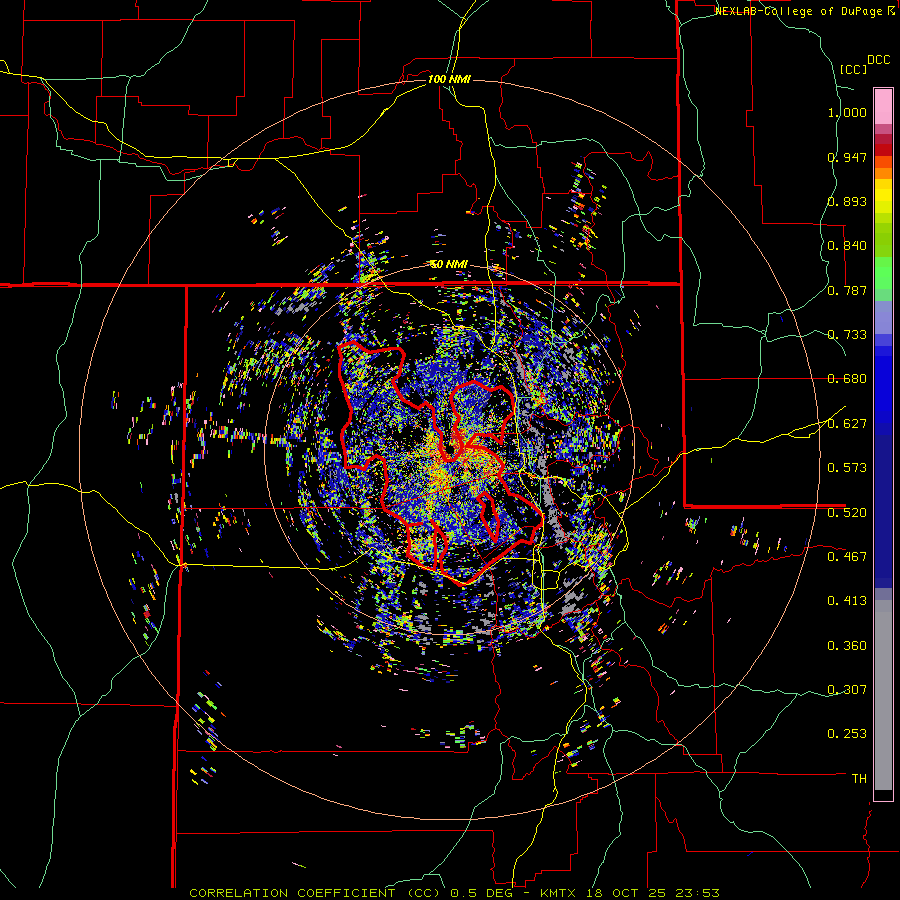Pick the black segment at color bar bottom
Screen dimensions: 900x900
click(883, 794)
